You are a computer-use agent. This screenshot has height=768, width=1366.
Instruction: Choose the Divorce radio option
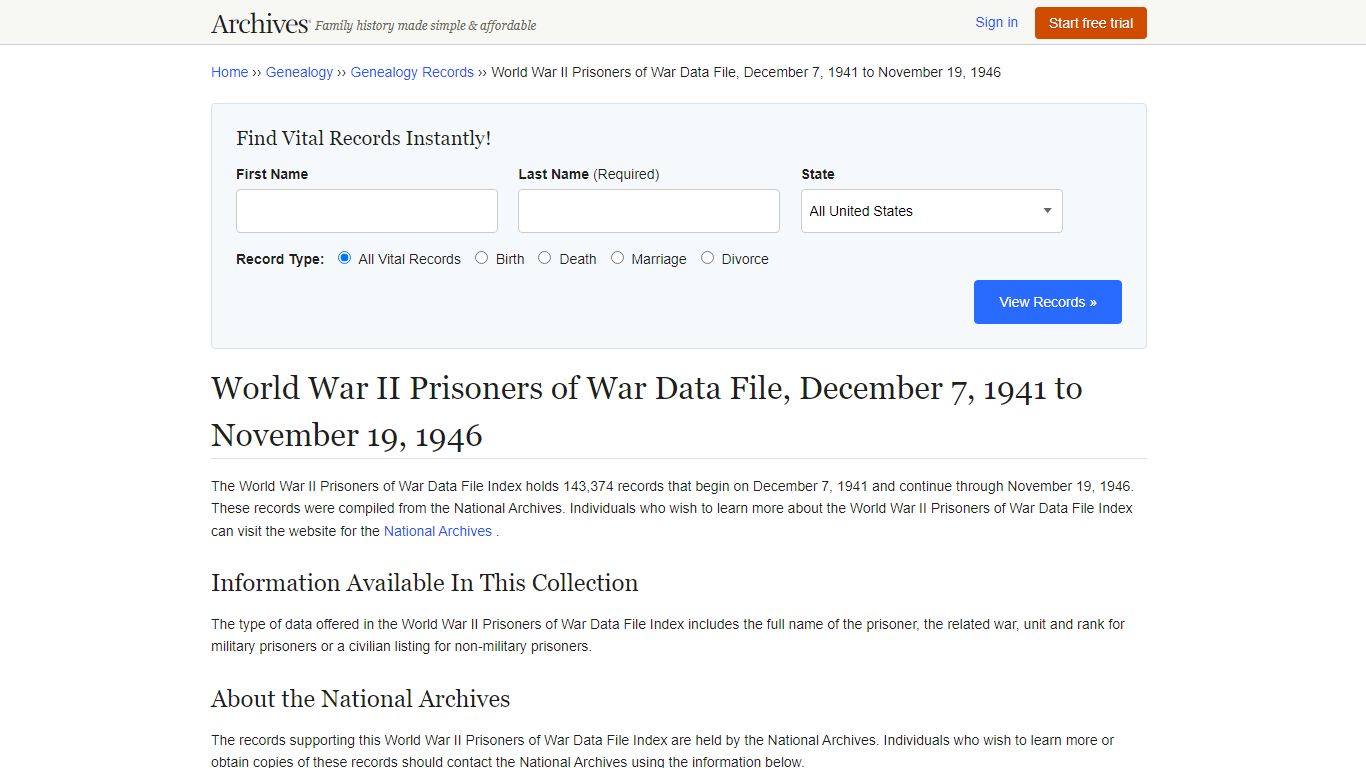point(708,258)
